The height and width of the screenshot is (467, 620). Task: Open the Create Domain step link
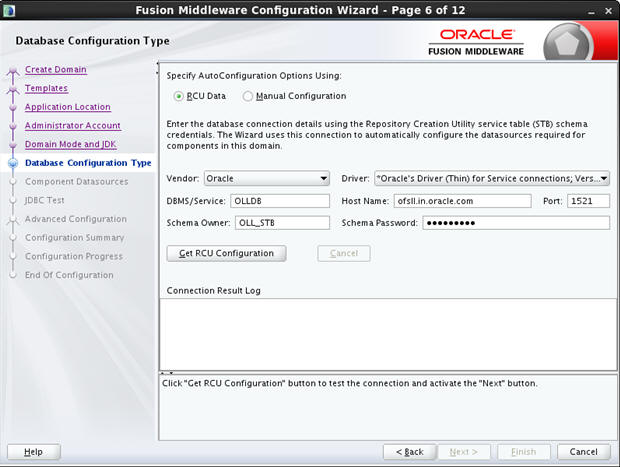pos(56,70)
